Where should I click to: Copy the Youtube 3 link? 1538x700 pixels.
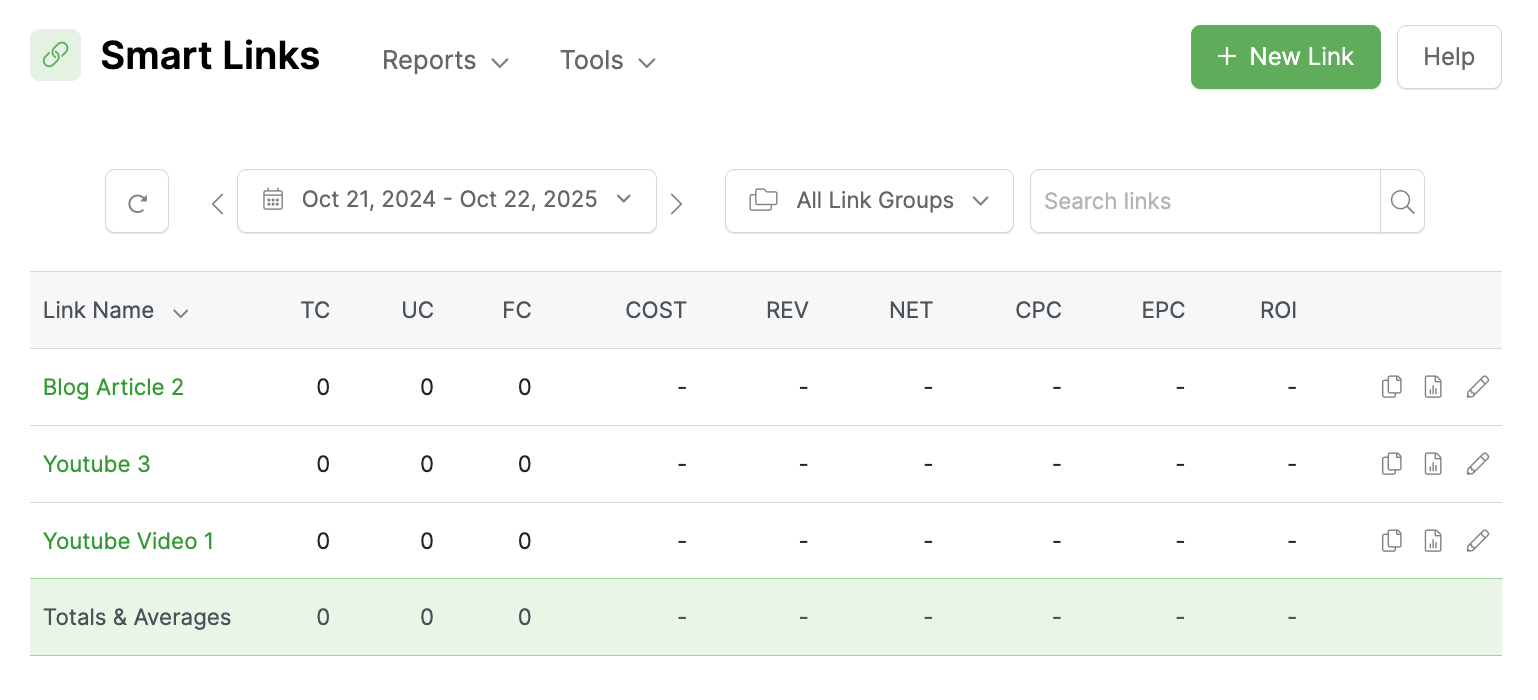pyautogui.click(x=1391, y=464)
